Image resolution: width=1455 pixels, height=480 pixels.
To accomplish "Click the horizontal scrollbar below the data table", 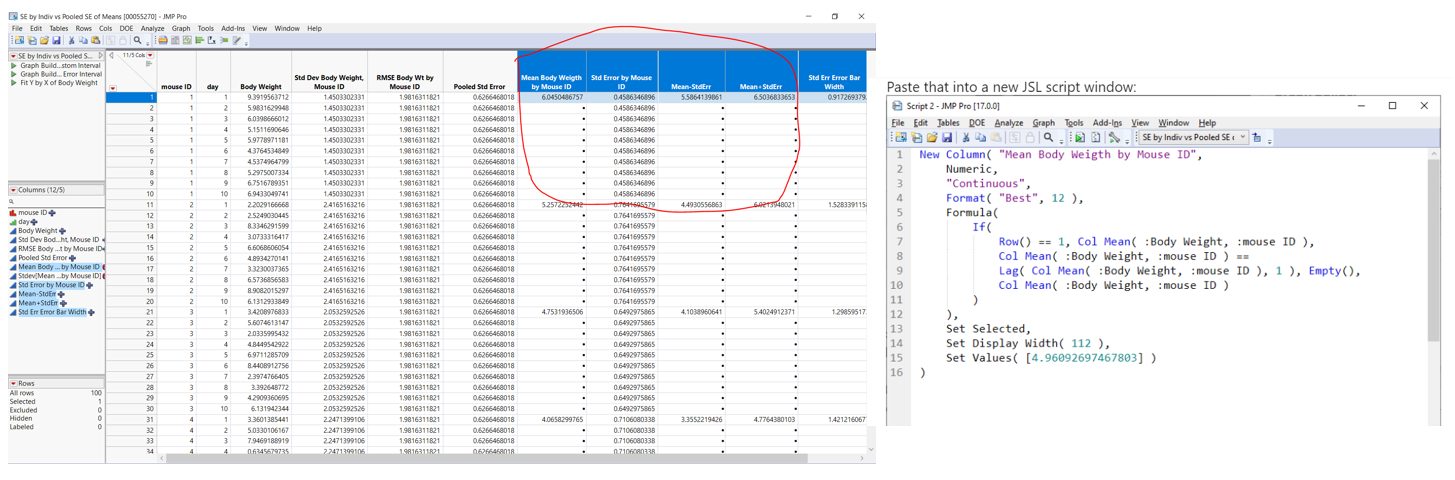I will [x=480, y=459].
